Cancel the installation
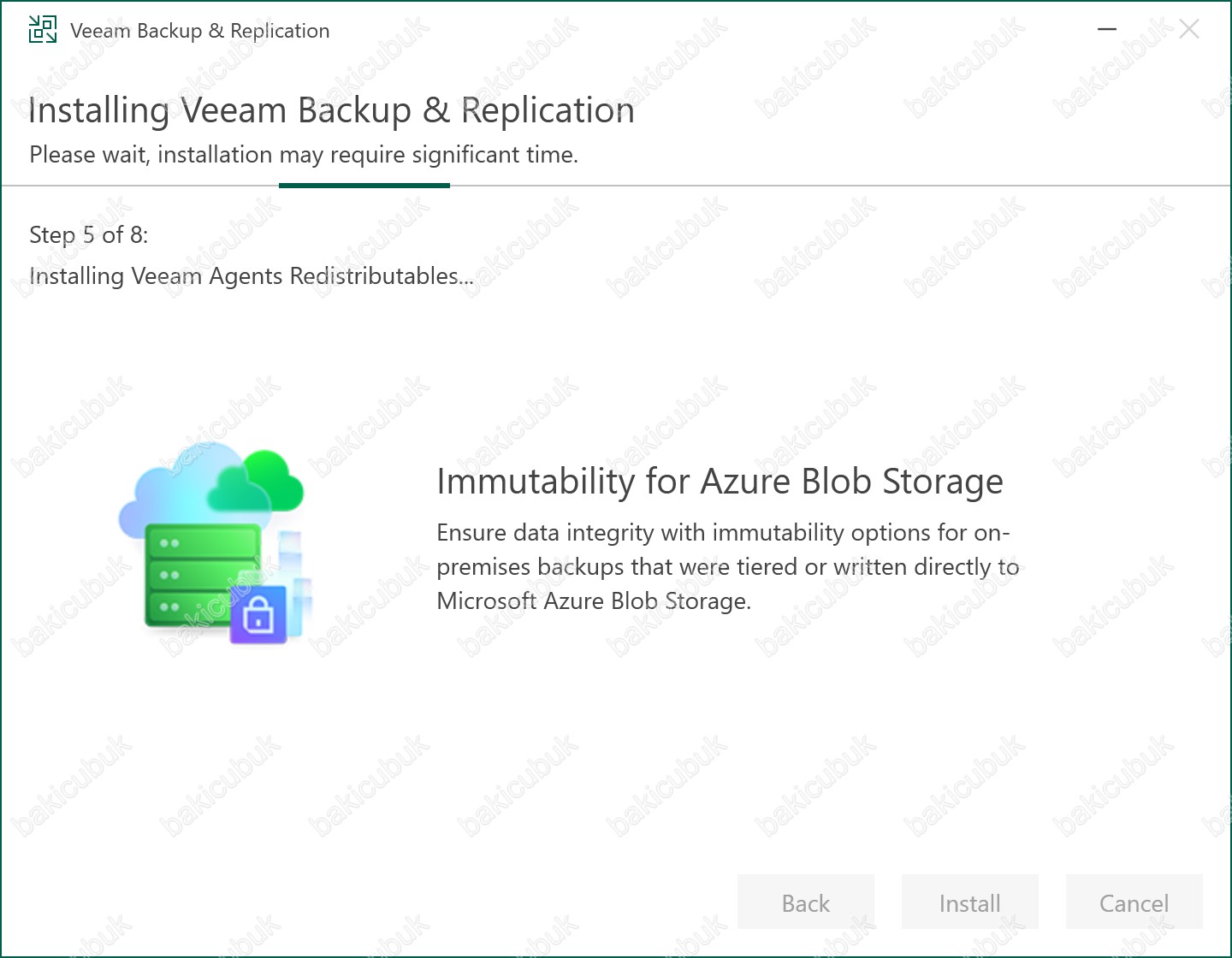This screenshot has height=958, width=1232. (1134, 902)
